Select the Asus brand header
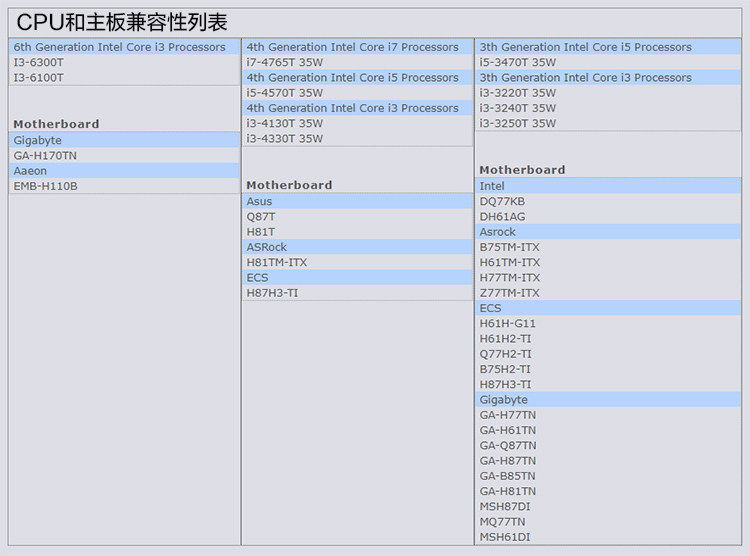The image size is (750, 556). click(357, 201)
